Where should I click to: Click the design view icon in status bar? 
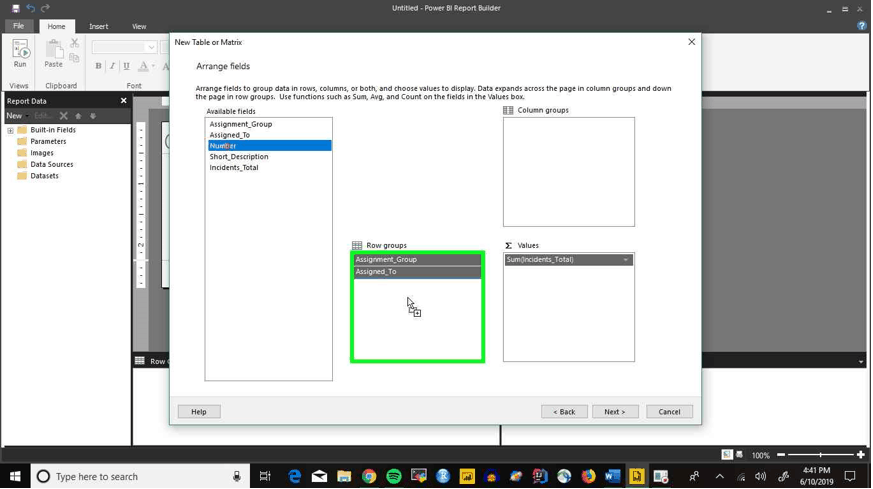(x=727, y=455)
